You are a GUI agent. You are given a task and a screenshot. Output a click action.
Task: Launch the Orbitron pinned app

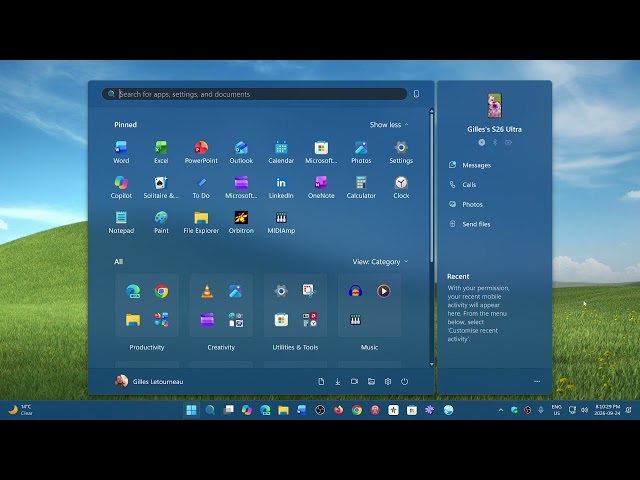point(241,222)
